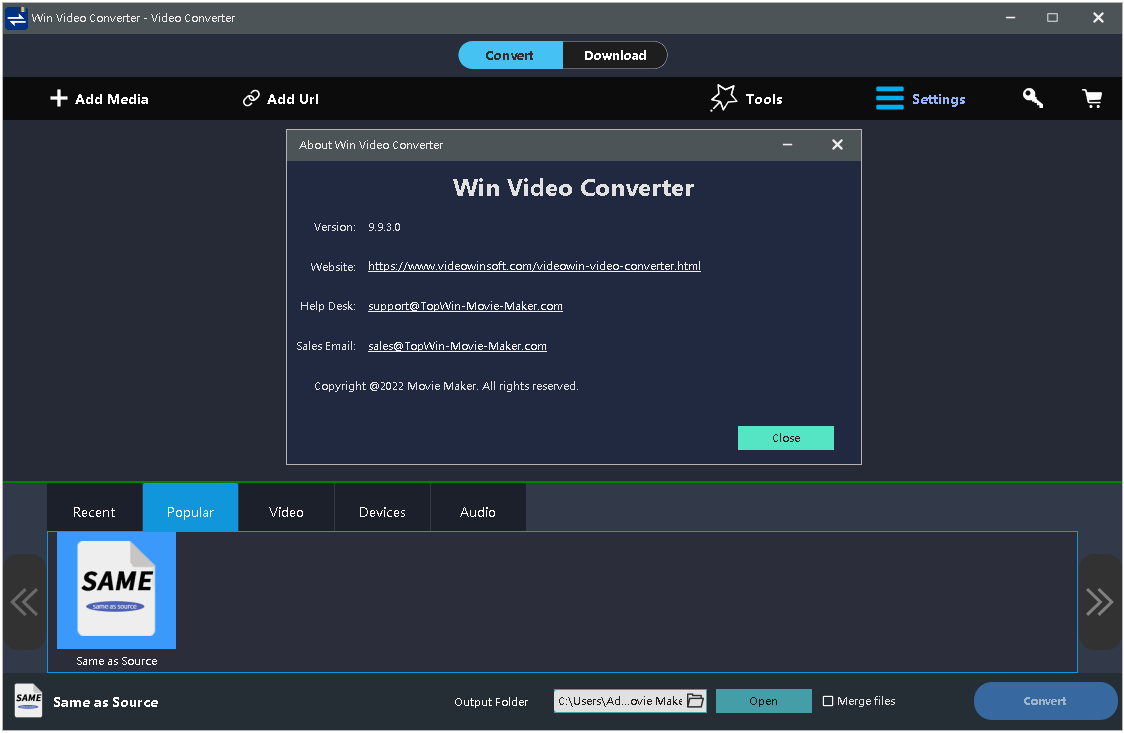Maximize the main Win Video Converter window
This screenshot has height=733, width=1124.
coord(1052,18)
